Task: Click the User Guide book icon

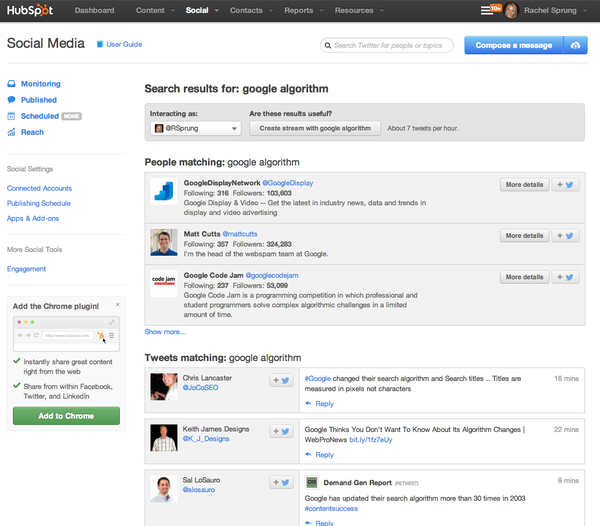Action: (x=100, y=45)
